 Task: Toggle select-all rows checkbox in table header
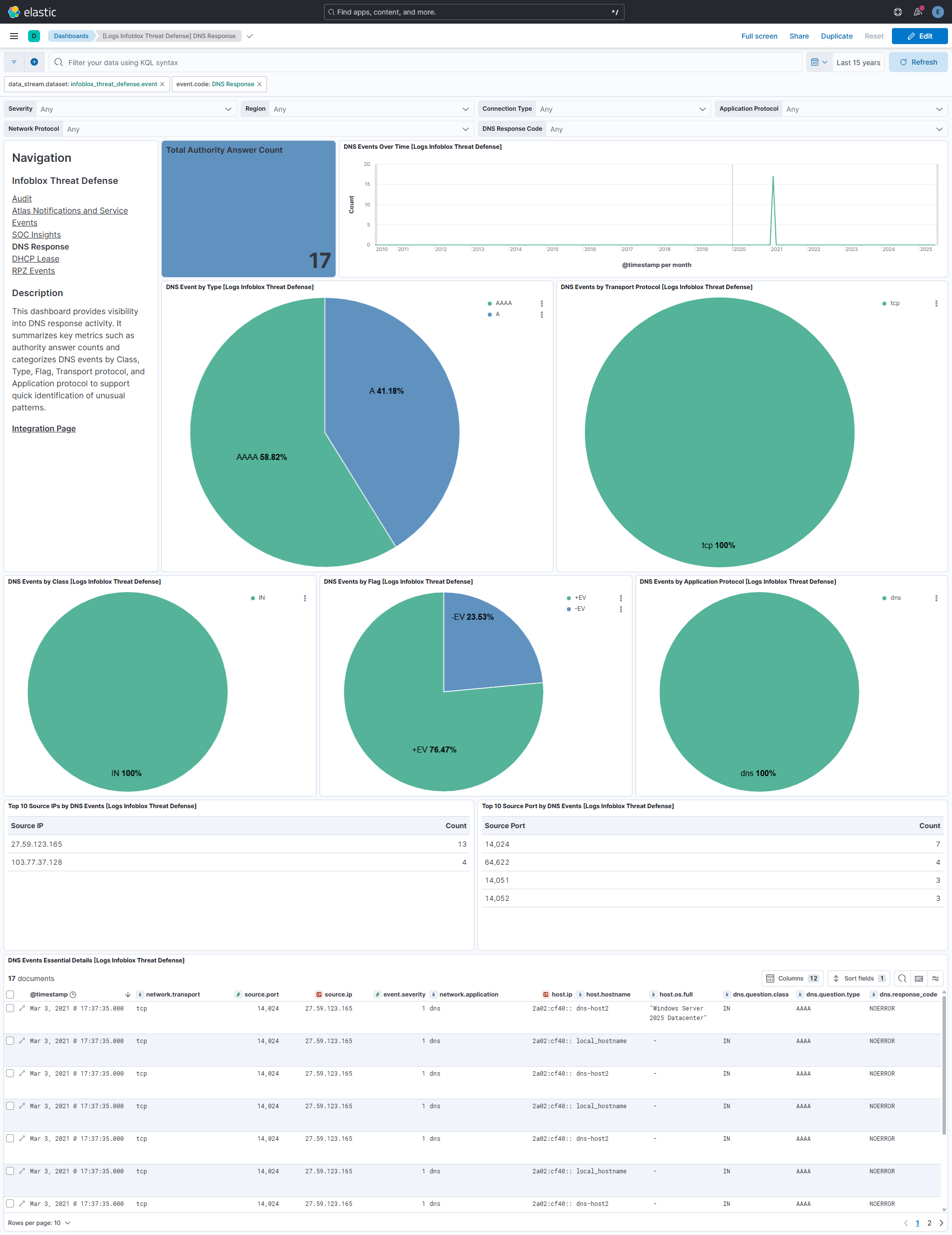[10, 995]
